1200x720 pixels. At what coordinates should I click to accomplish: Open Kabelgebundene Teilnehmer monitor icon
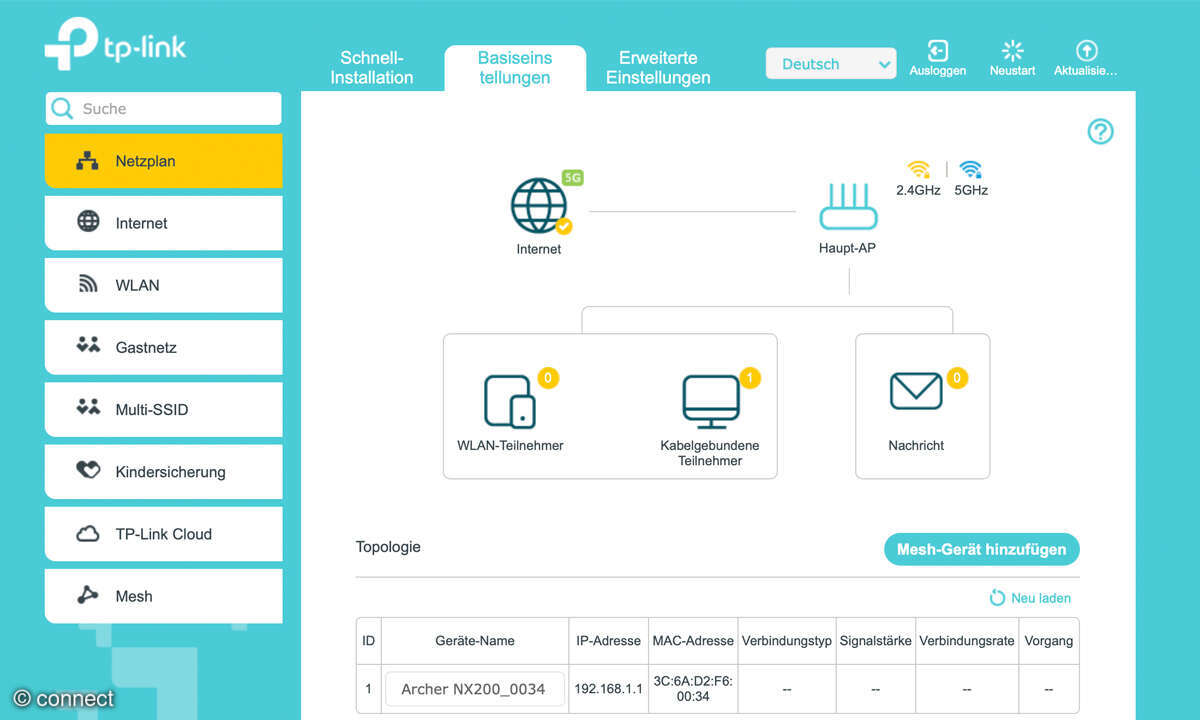[x=710, y=400]
